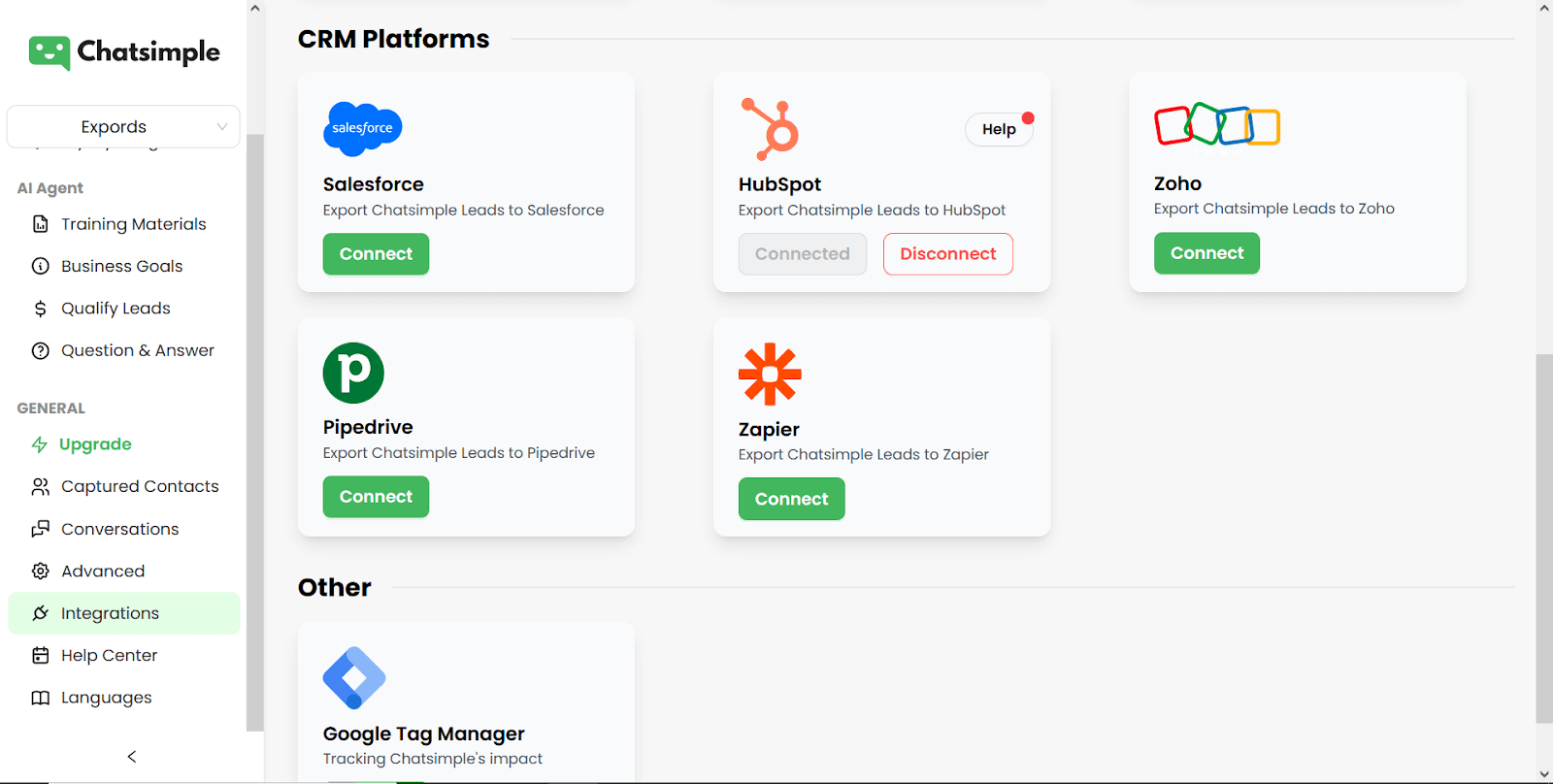Open HubSpot Help button
This screenshot has width=1553, height=784.
coord(999,129)
